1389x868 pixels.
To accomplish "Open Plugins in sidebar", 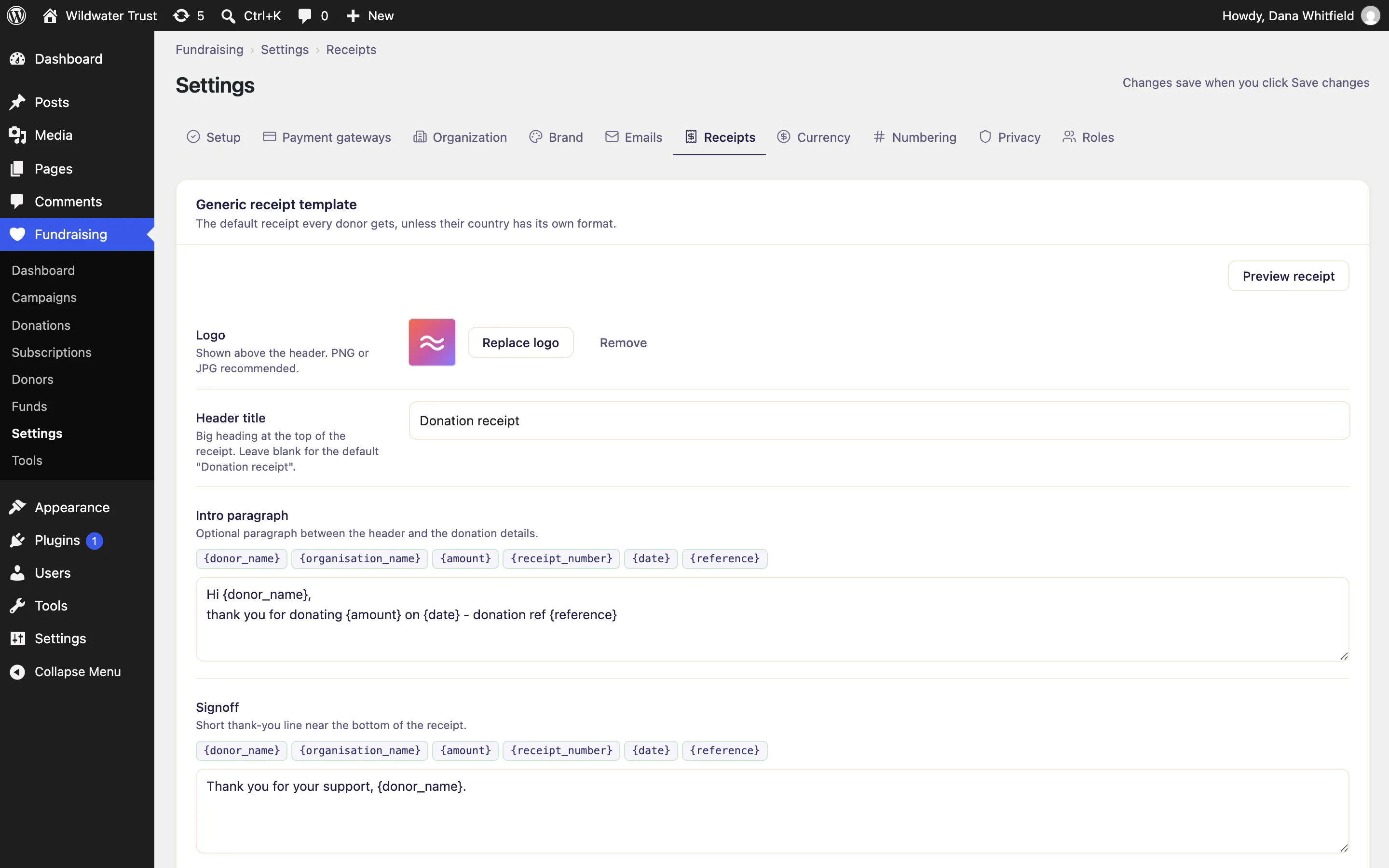I will (77, 540).
